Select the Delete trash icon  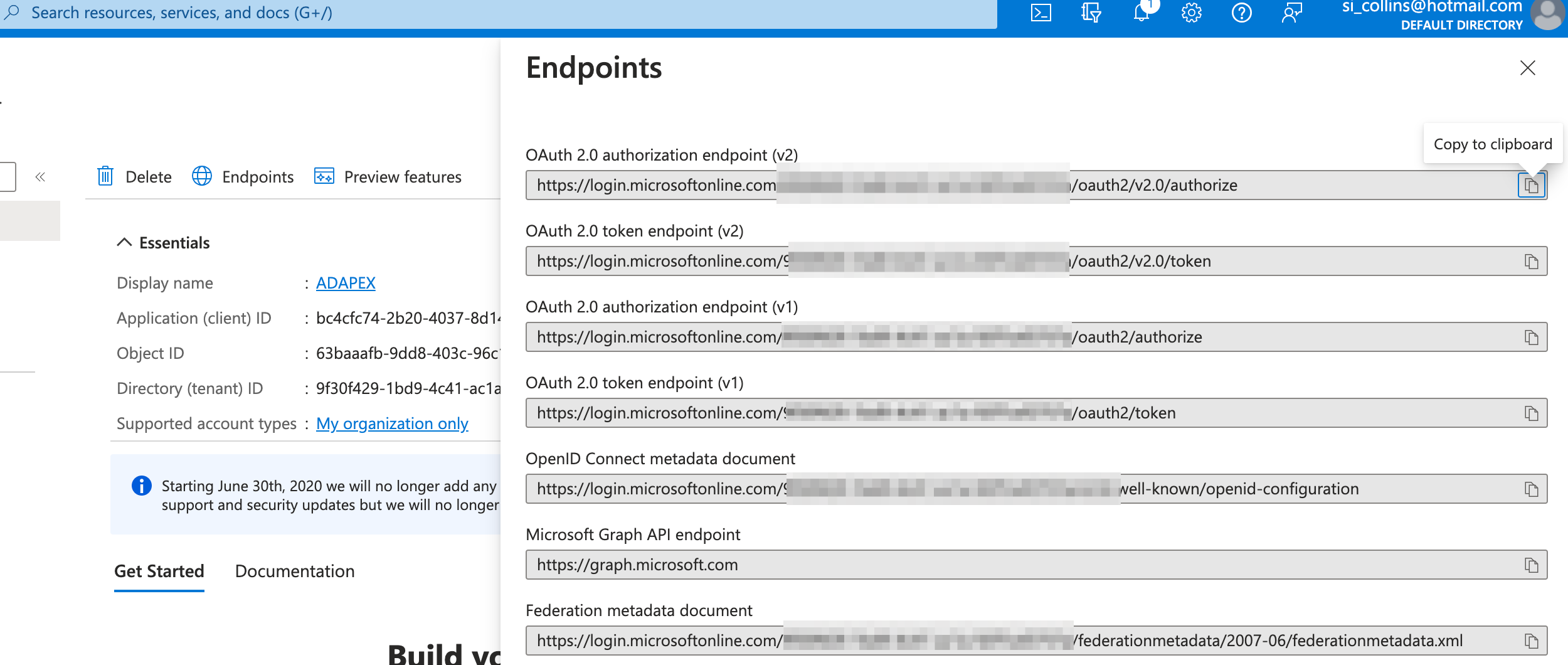[107, 176]
